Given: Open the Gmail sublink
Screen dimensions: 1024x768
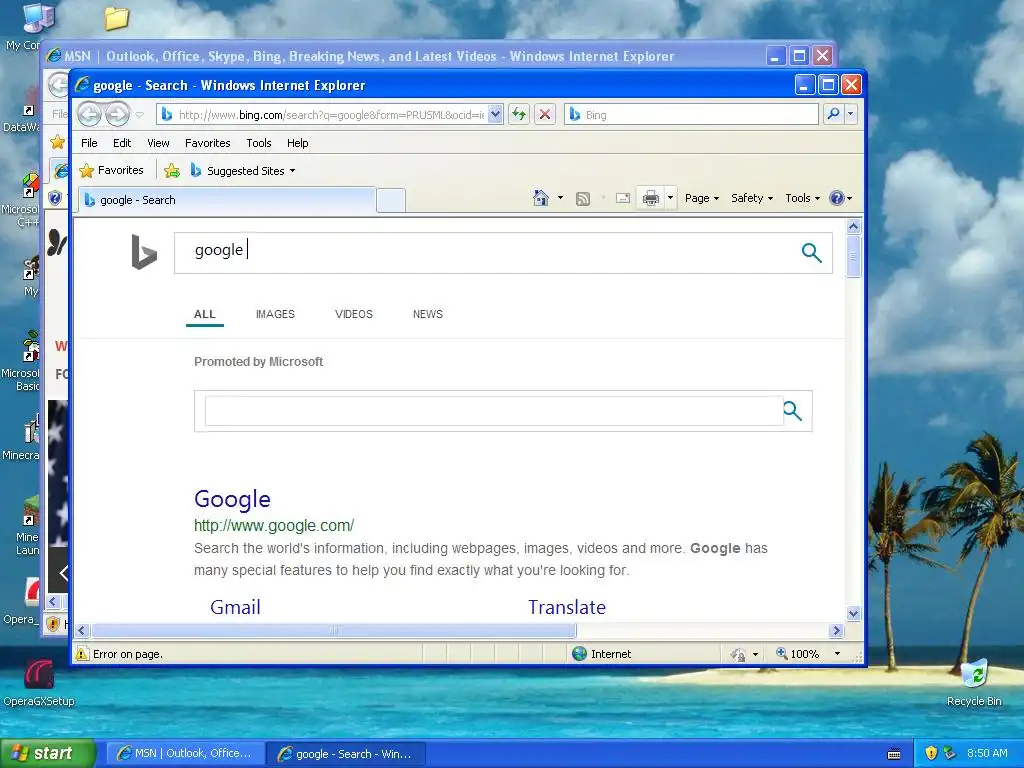Looking at the screenshot, I should click(235, 607).
